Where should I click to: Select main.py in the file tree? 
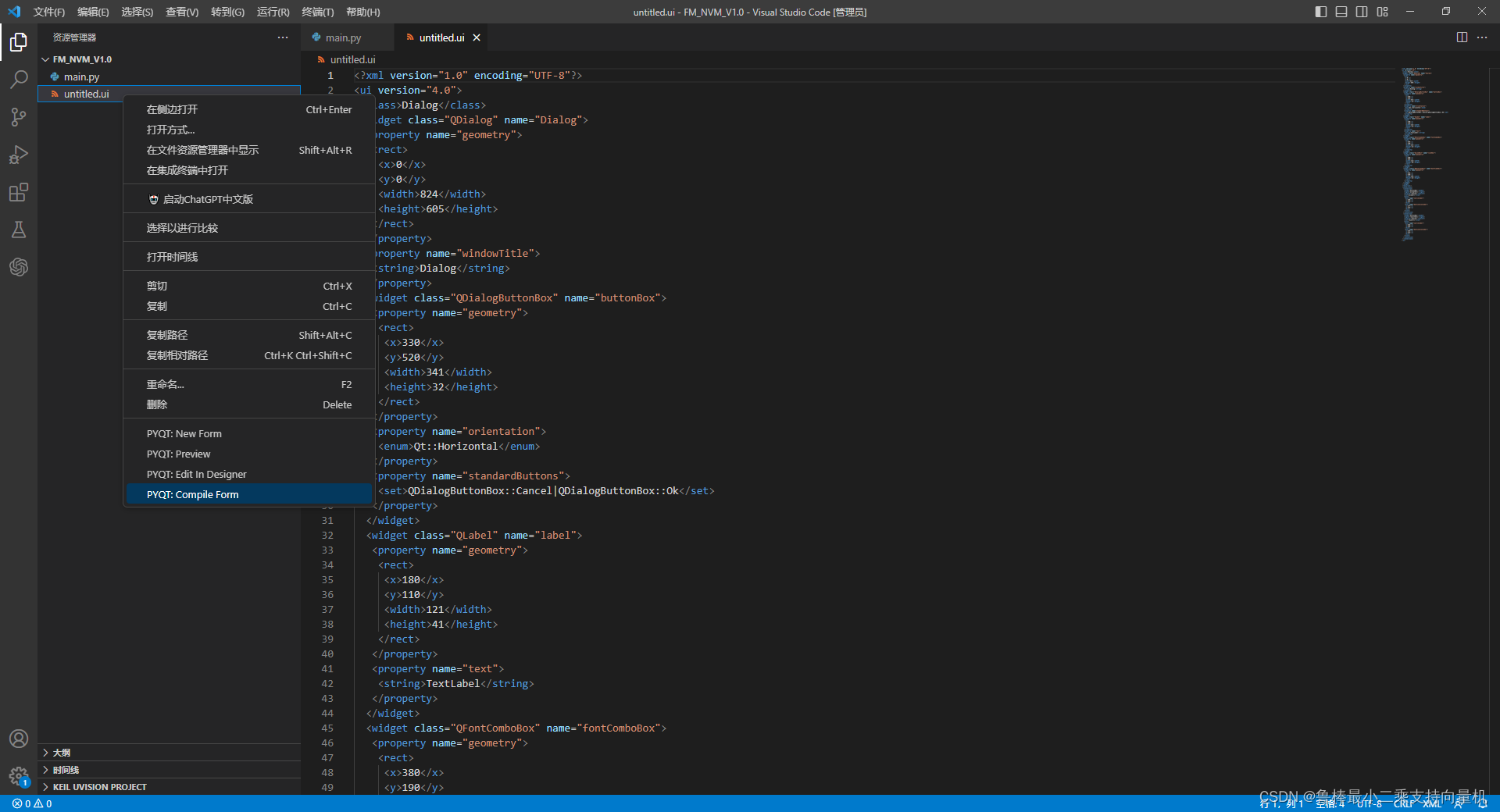[169, 77]
